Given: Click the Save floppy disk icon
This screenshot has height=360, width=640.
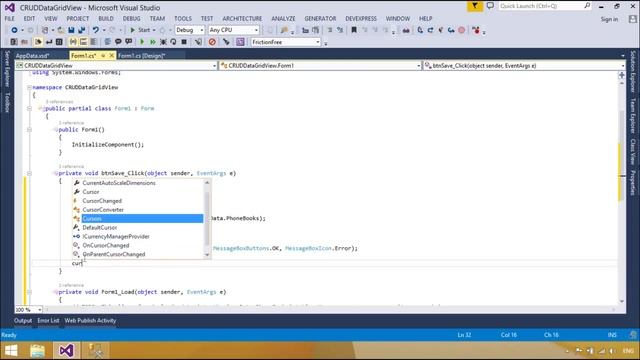Looking at the screenshot, I should [71, 30].
